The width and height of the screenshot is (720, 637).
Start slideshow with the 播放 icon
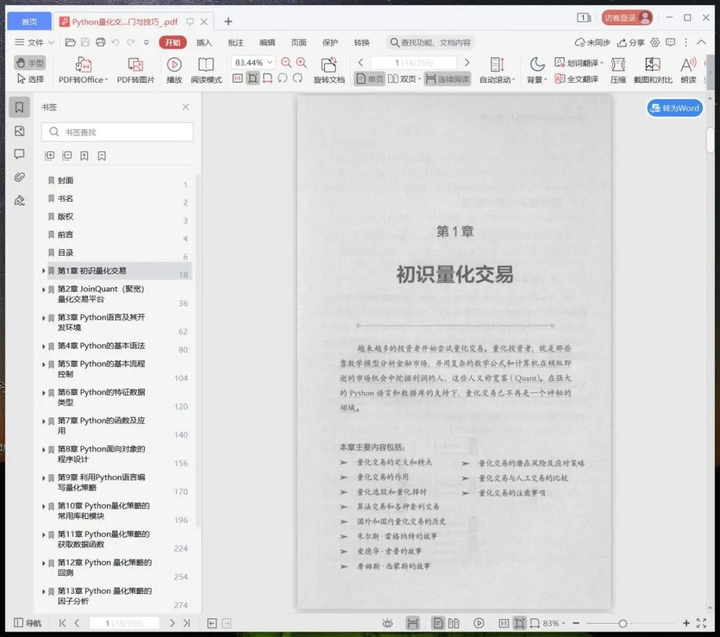pos(174,70)
